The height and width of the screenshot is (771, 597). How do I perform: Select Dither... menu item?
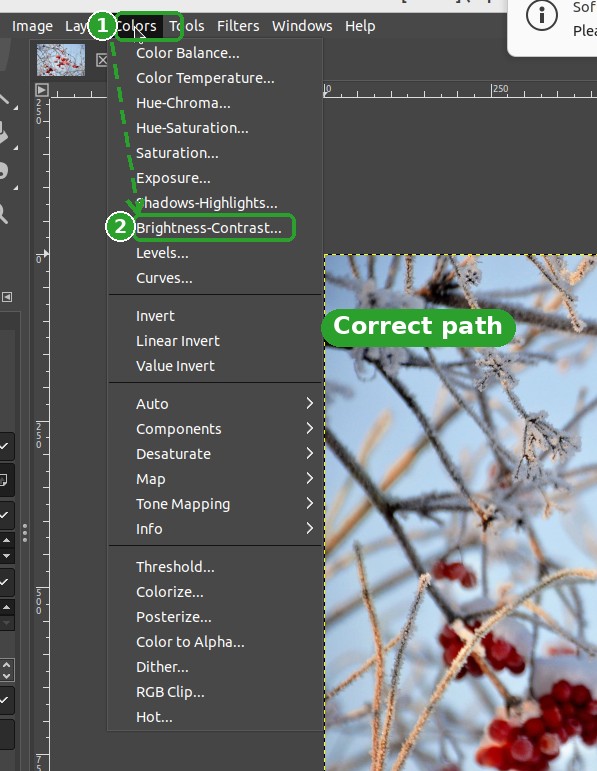click(x=215, y=667)
